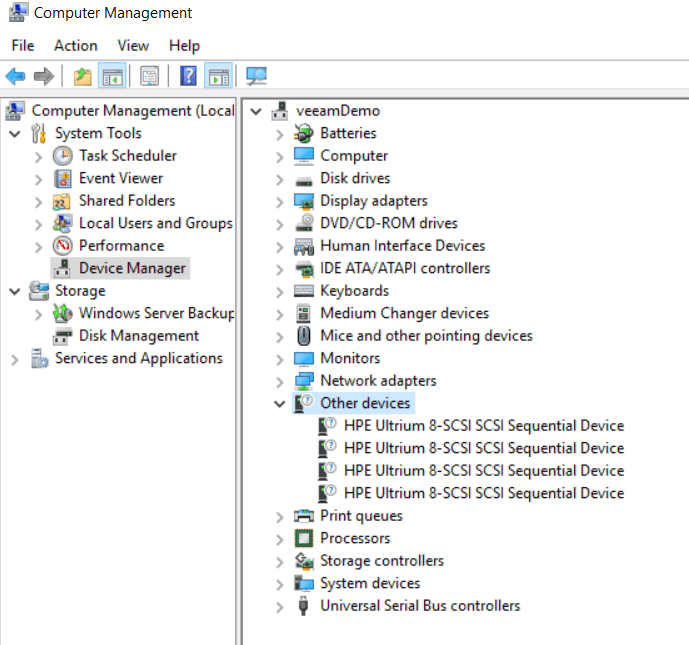The image size is (689, 645).
Task: Select the Computer device category
Action: point(354,156)
